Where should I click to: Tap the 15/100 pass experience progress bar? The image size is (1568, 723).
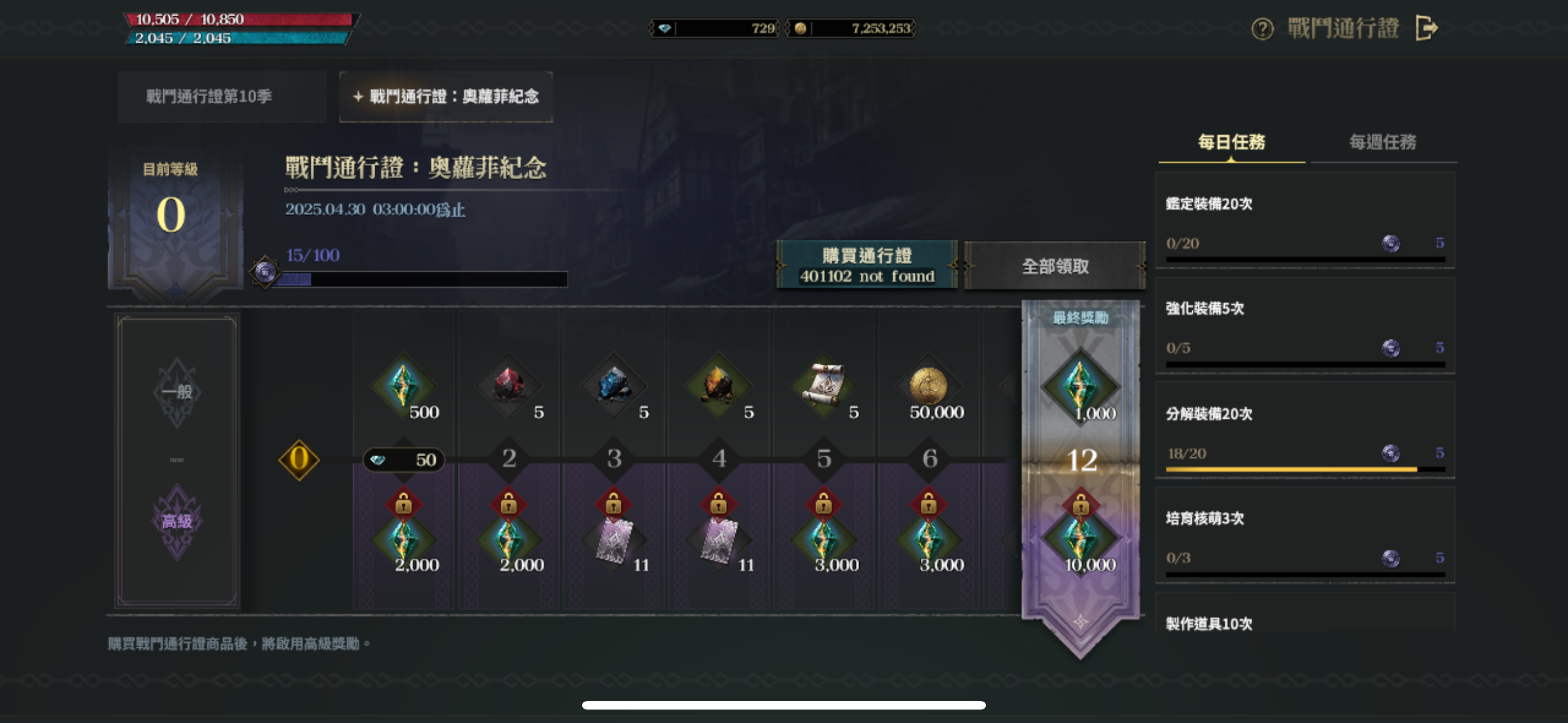click(420, 279)
